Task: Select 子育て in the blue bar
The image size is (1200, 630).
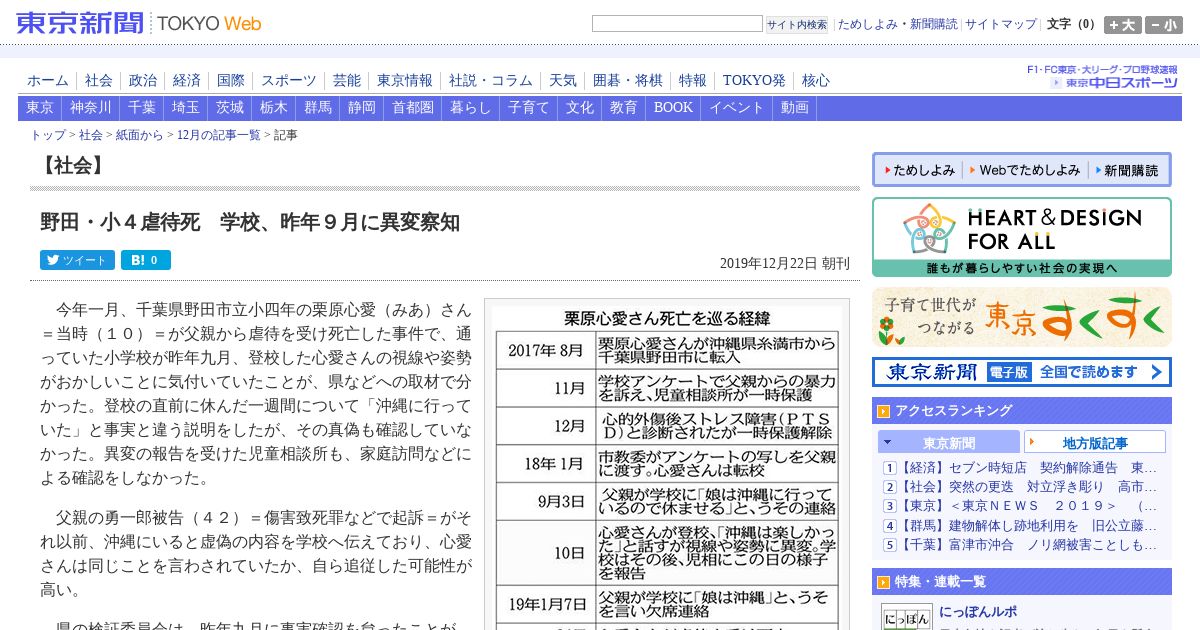Action: (x=529, y=108)
